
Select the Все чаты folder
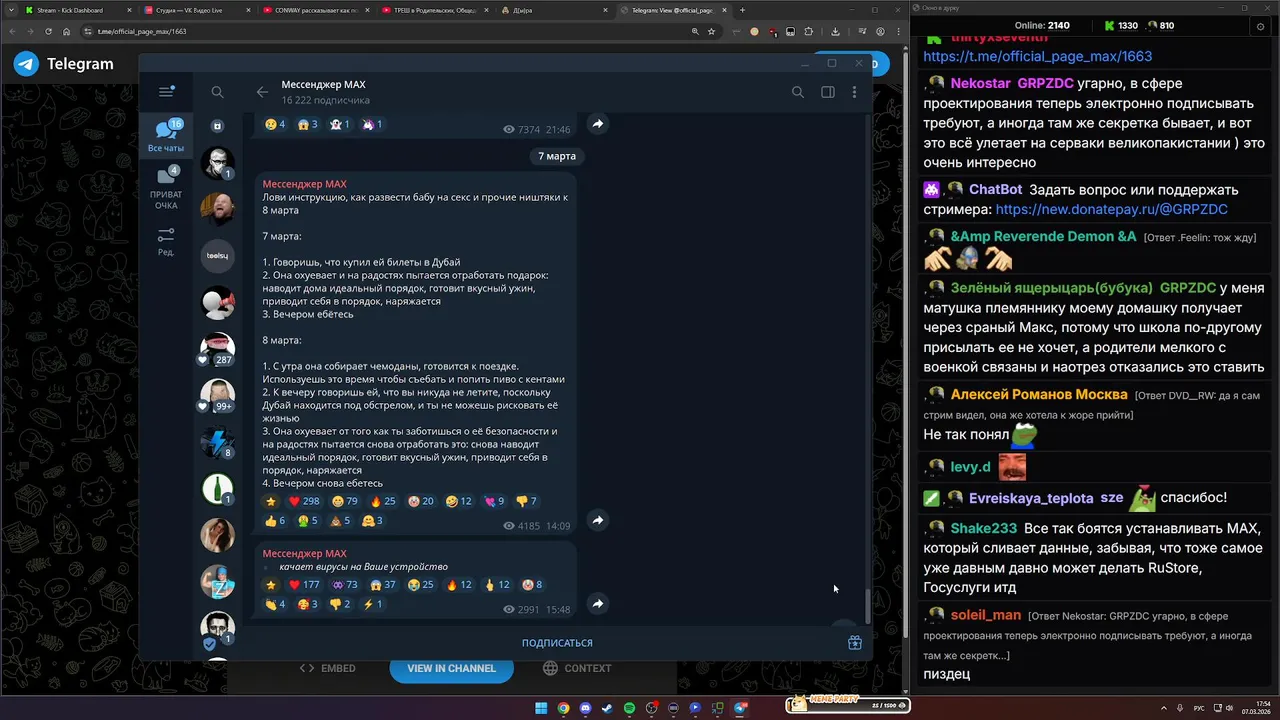(166, 136)
